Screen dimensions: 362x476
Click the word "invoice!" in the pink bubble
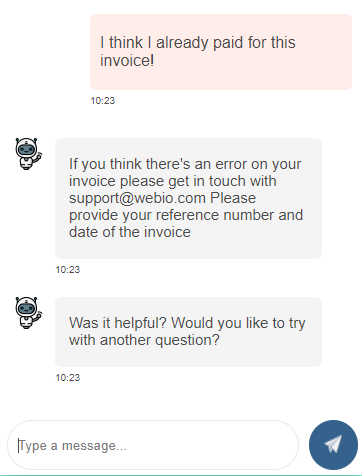(x=127, y=61)
